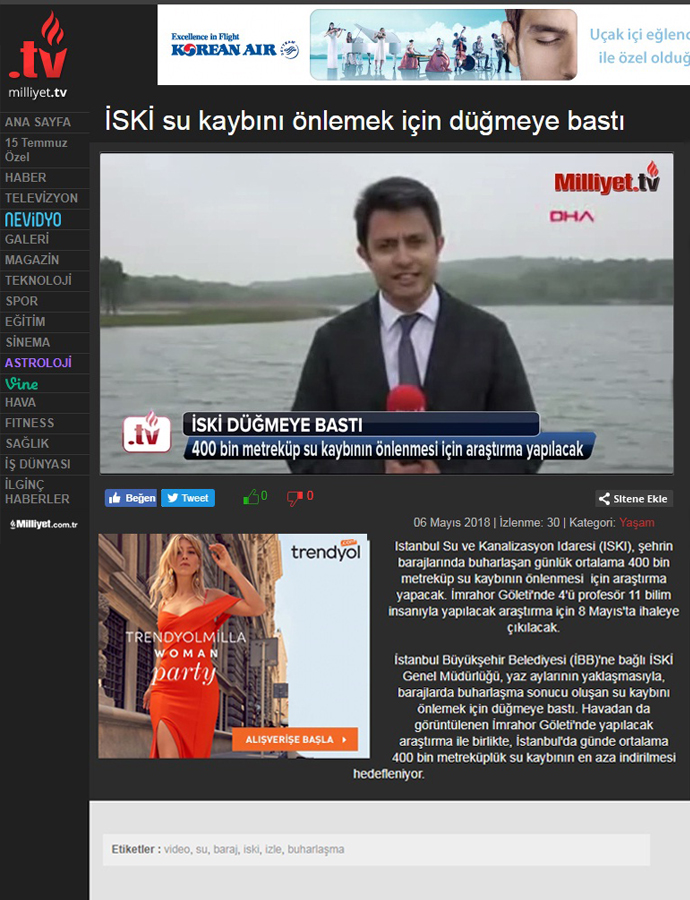
Task: Click the 'su' tag
Action: pyautogui.click(x=201, y=849)
